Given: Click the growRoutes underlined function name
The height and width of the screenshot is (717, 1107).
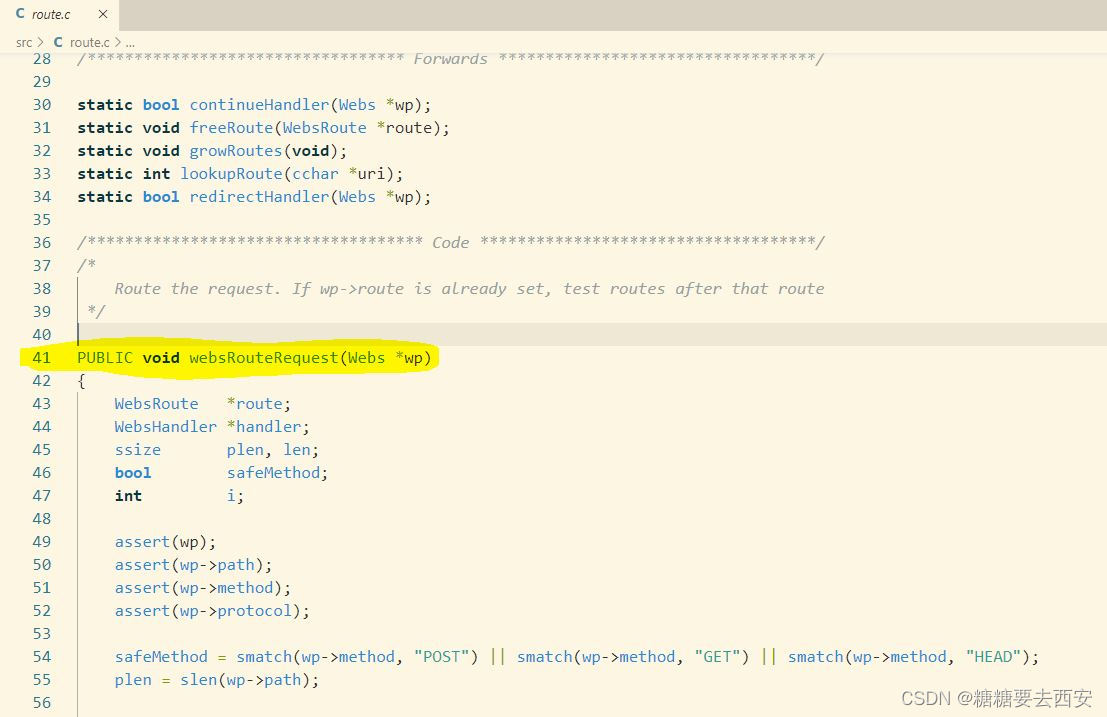Looking at the screenshot, I should [x=235, y=150].
